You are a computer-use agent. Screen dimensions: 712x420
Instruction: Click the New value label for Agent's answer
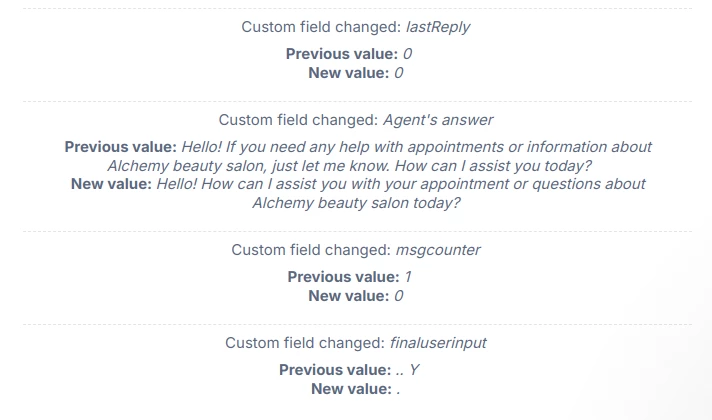[111, 184]
